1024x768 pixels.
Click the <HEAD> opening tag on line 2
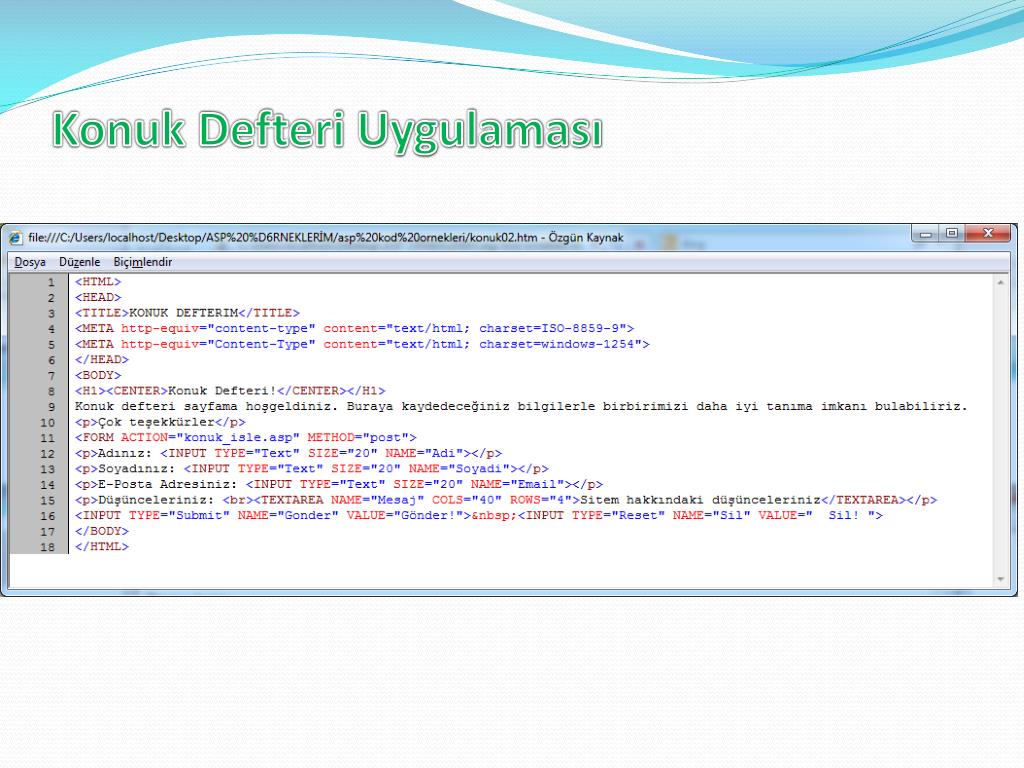coord(98,297)
